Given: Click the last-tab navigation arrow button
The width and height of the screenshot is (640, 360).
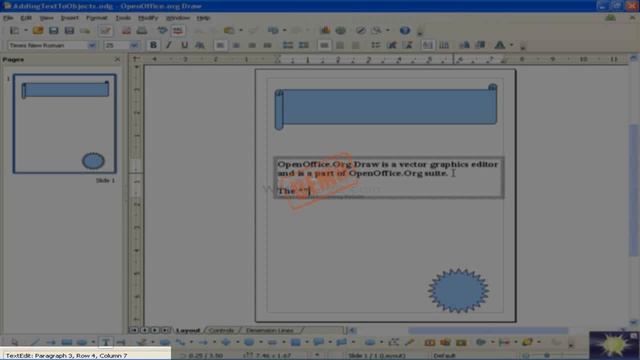Looking at the screenshot, I should [165, 330].
